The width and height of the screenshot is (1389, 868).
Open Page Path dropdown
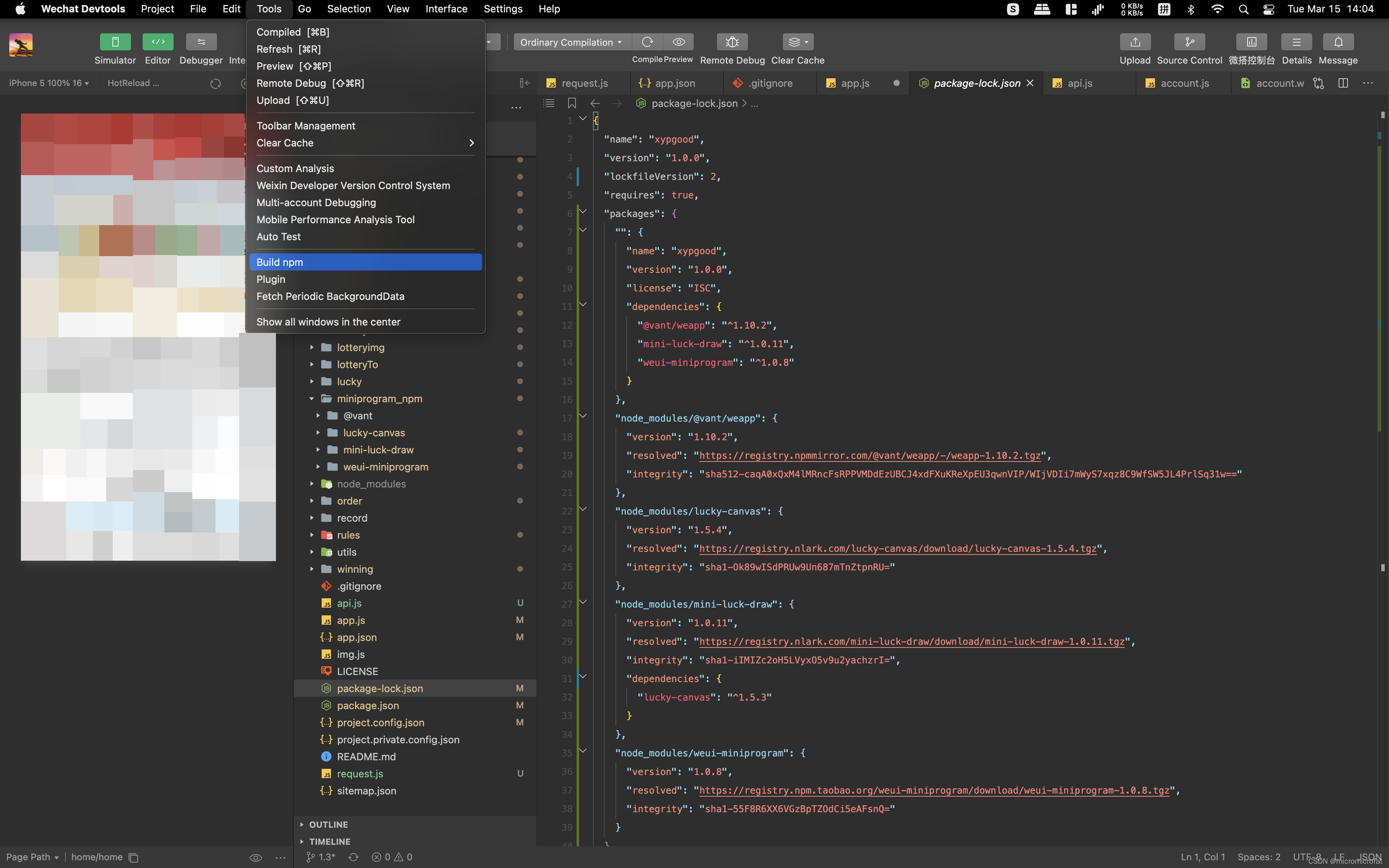point(32,857)
